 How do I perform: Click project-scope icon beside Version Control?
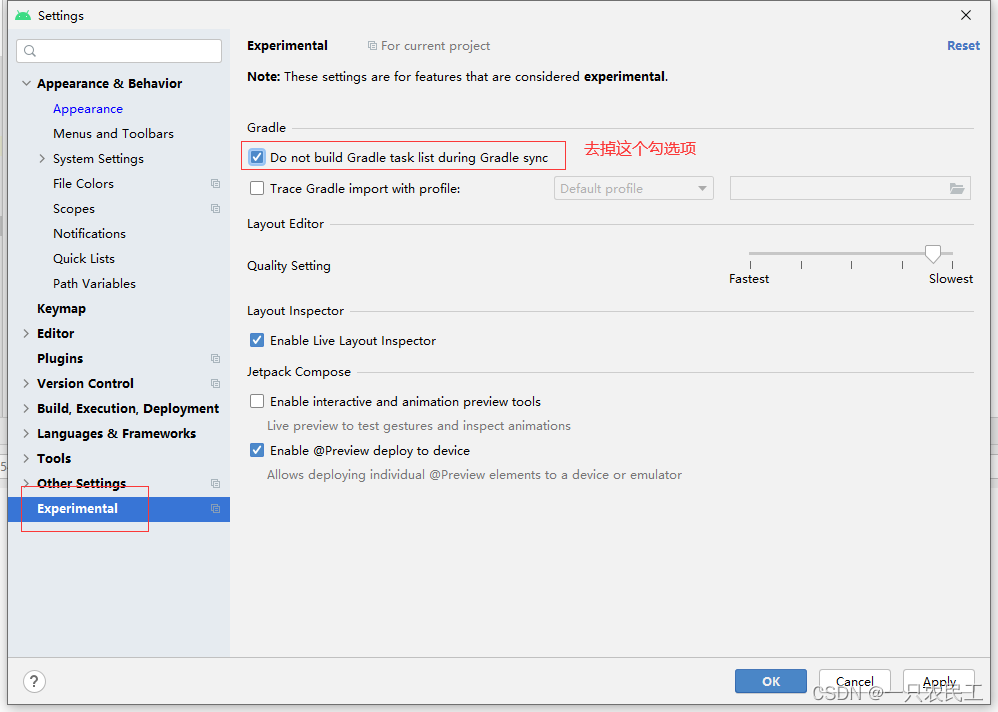tap(215, 384)
